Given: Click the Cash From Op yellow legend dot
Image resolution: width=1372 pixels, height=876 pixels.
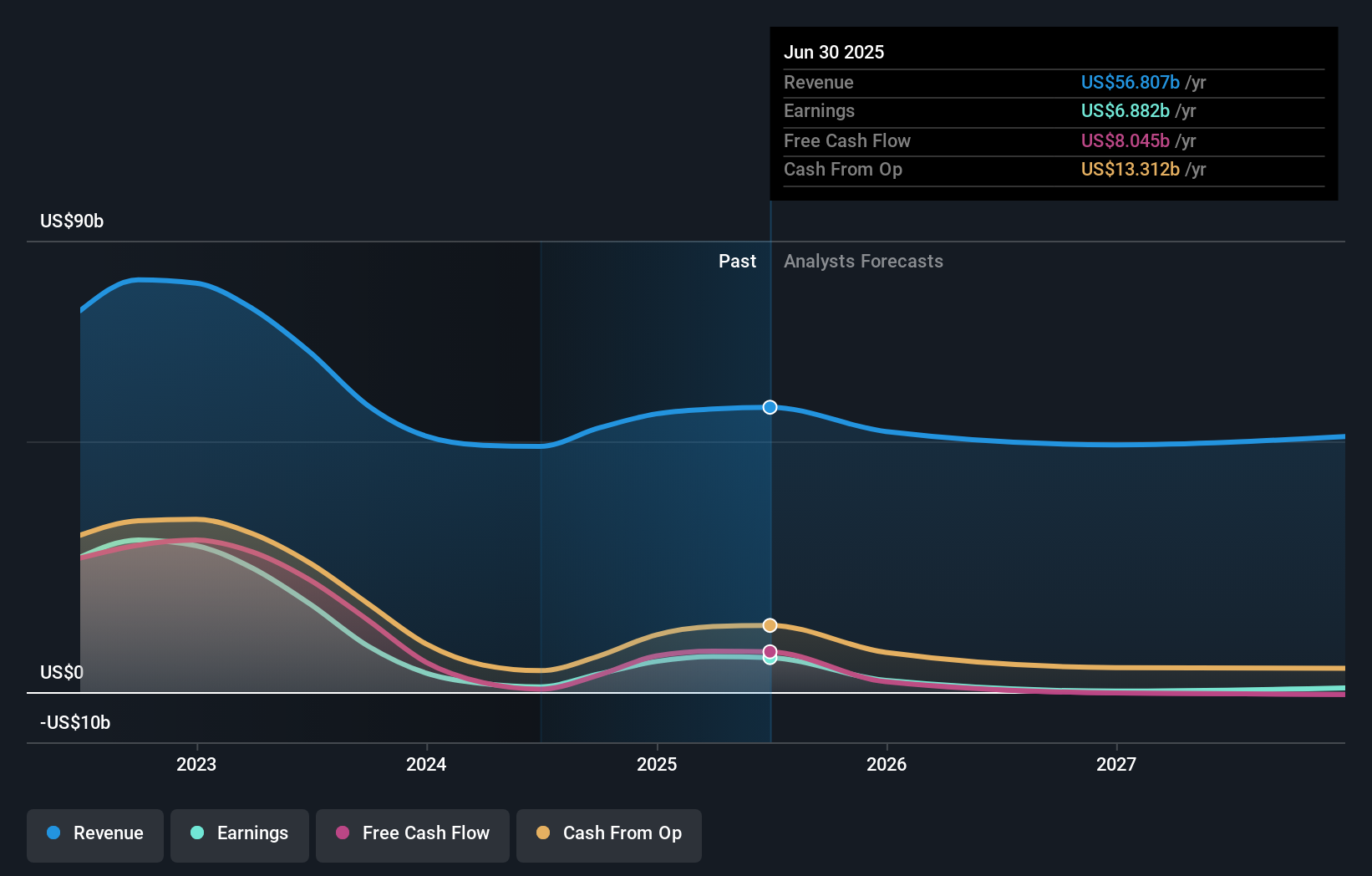Looking at the screenshot, I should [543, 833].
